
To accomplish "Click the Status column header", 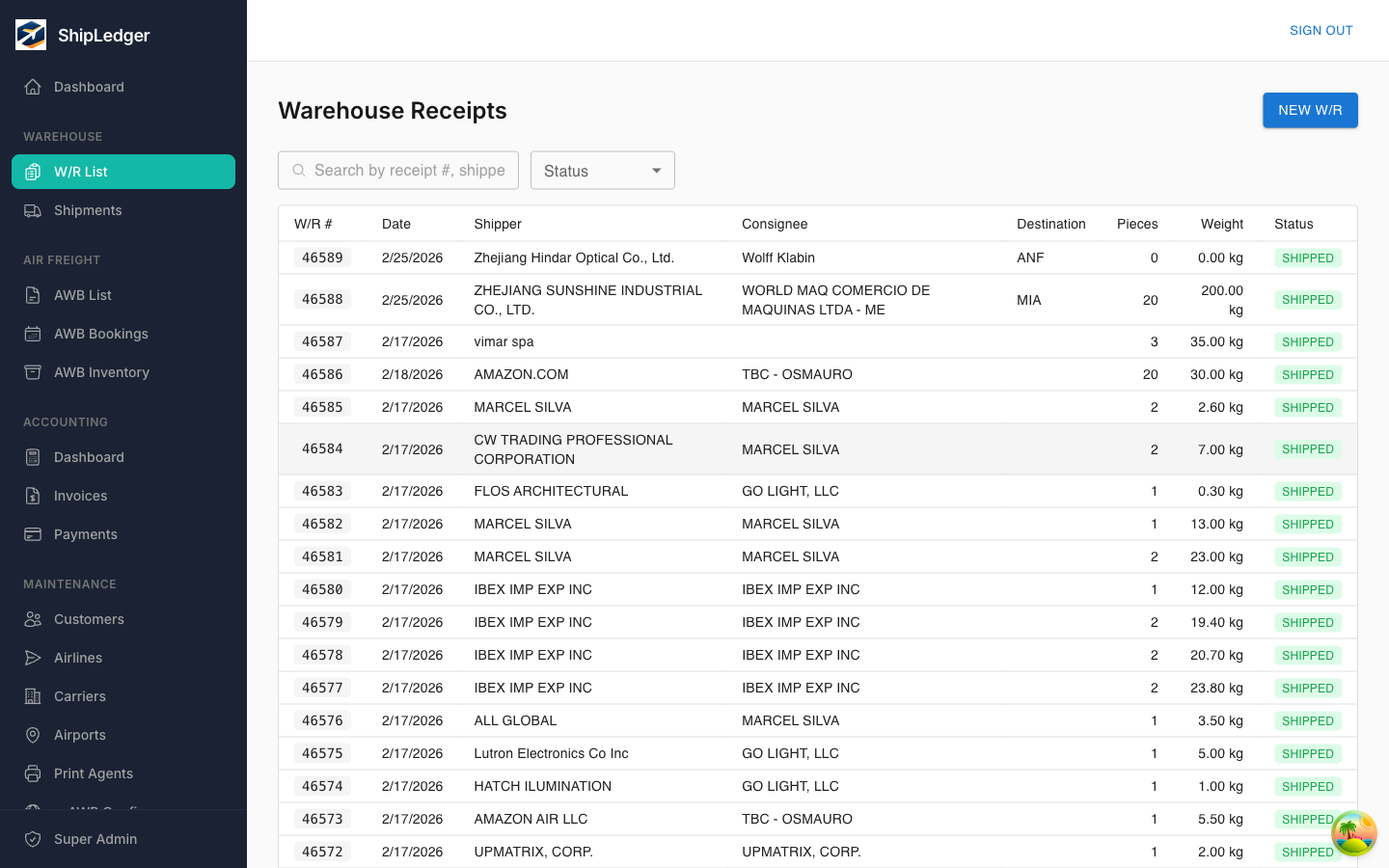I will [1294, 224].
